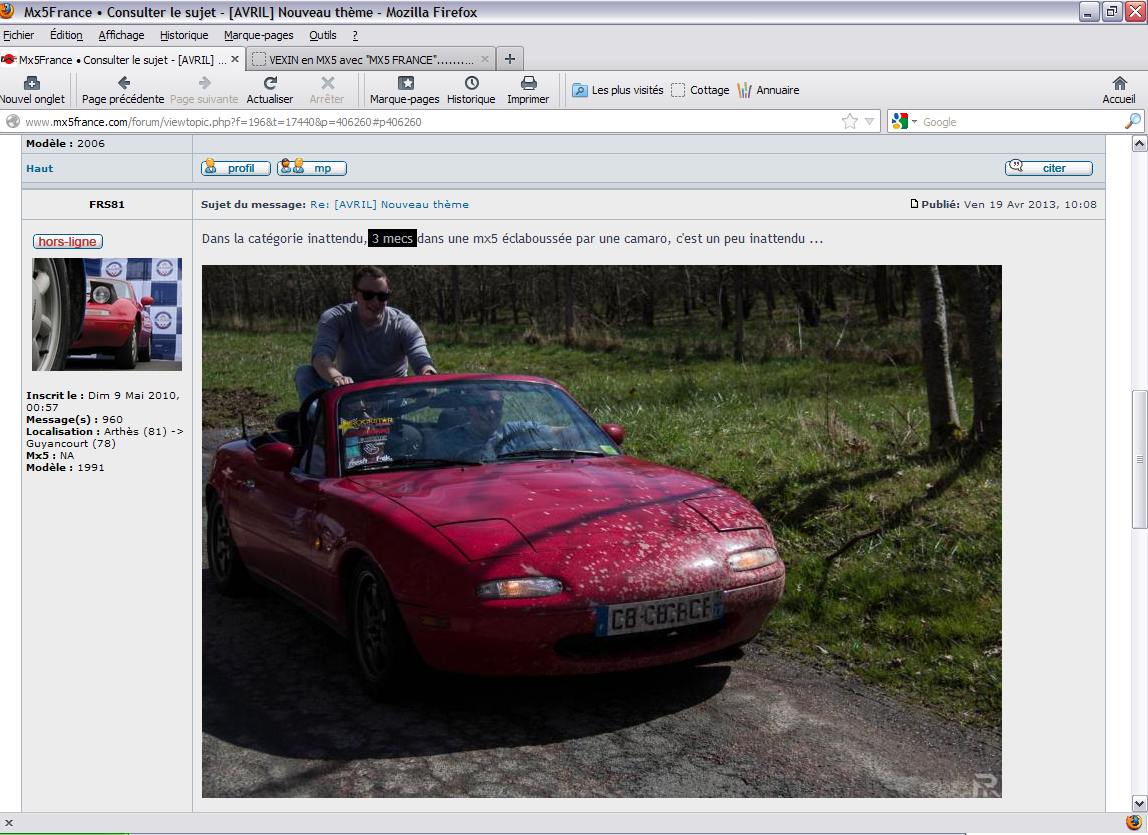
Task: Open the Marque-pages menu
Action: [x=258, y=35]
